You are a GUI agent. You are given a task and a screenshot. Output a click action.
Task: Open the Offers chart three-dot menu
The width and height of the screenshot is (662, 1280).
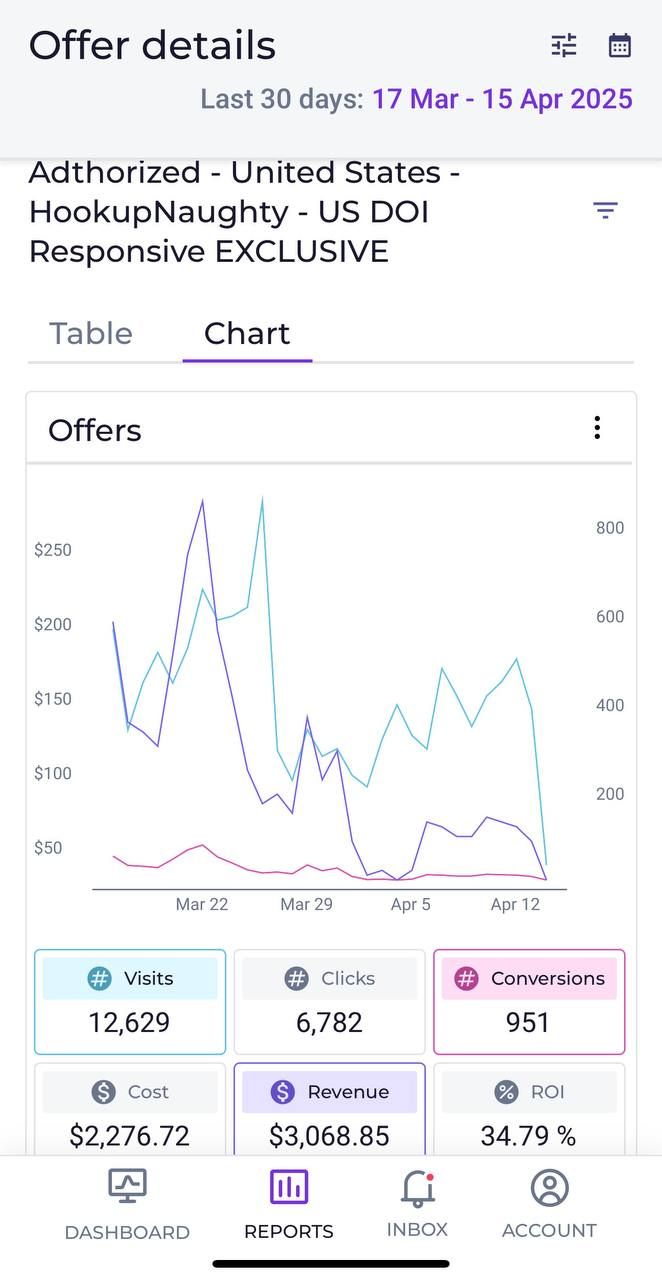pyautogui.click(x=597, y=428)
